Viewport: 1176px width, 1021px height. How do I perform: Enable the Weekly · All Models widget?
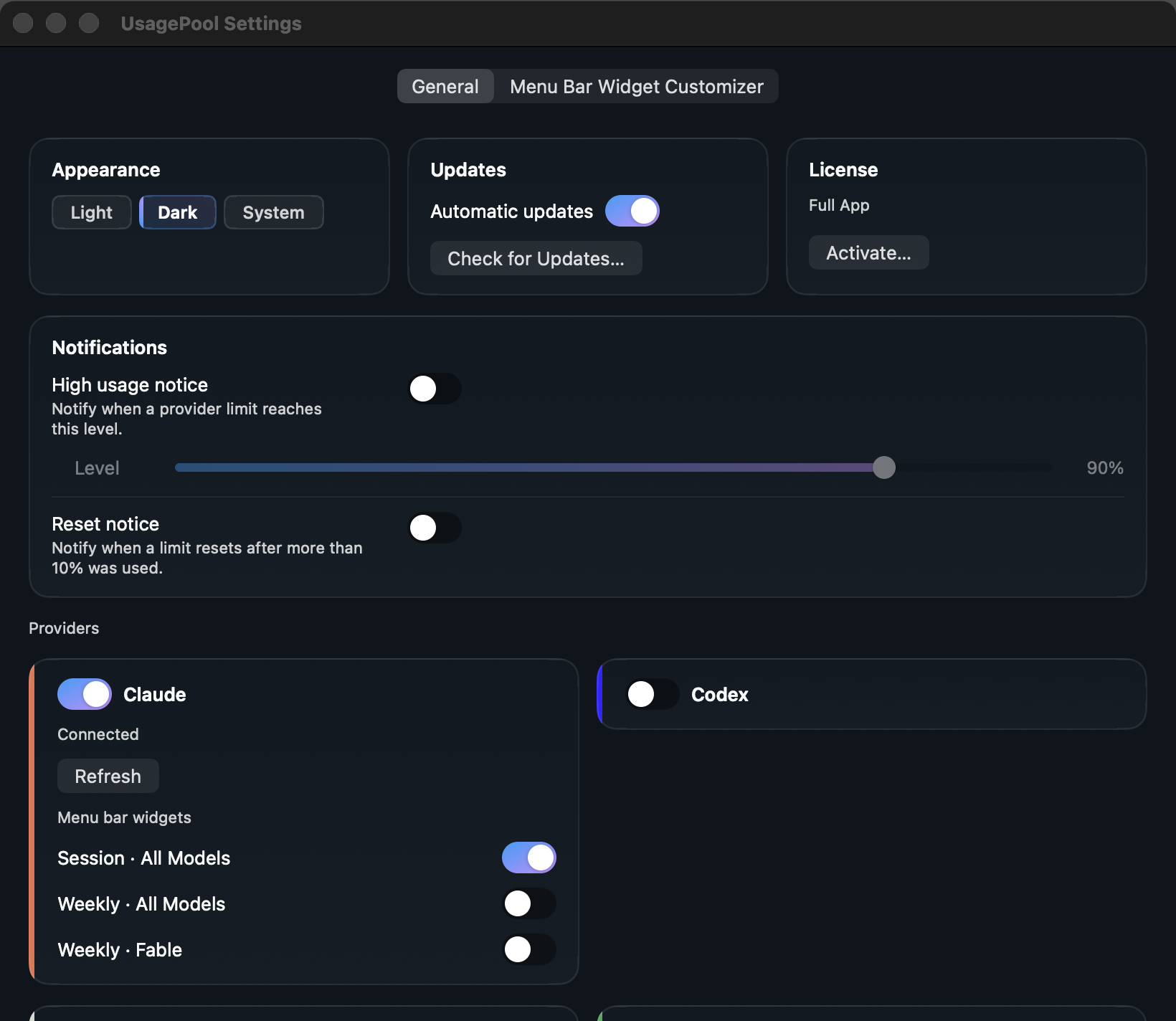pos(529,903)
